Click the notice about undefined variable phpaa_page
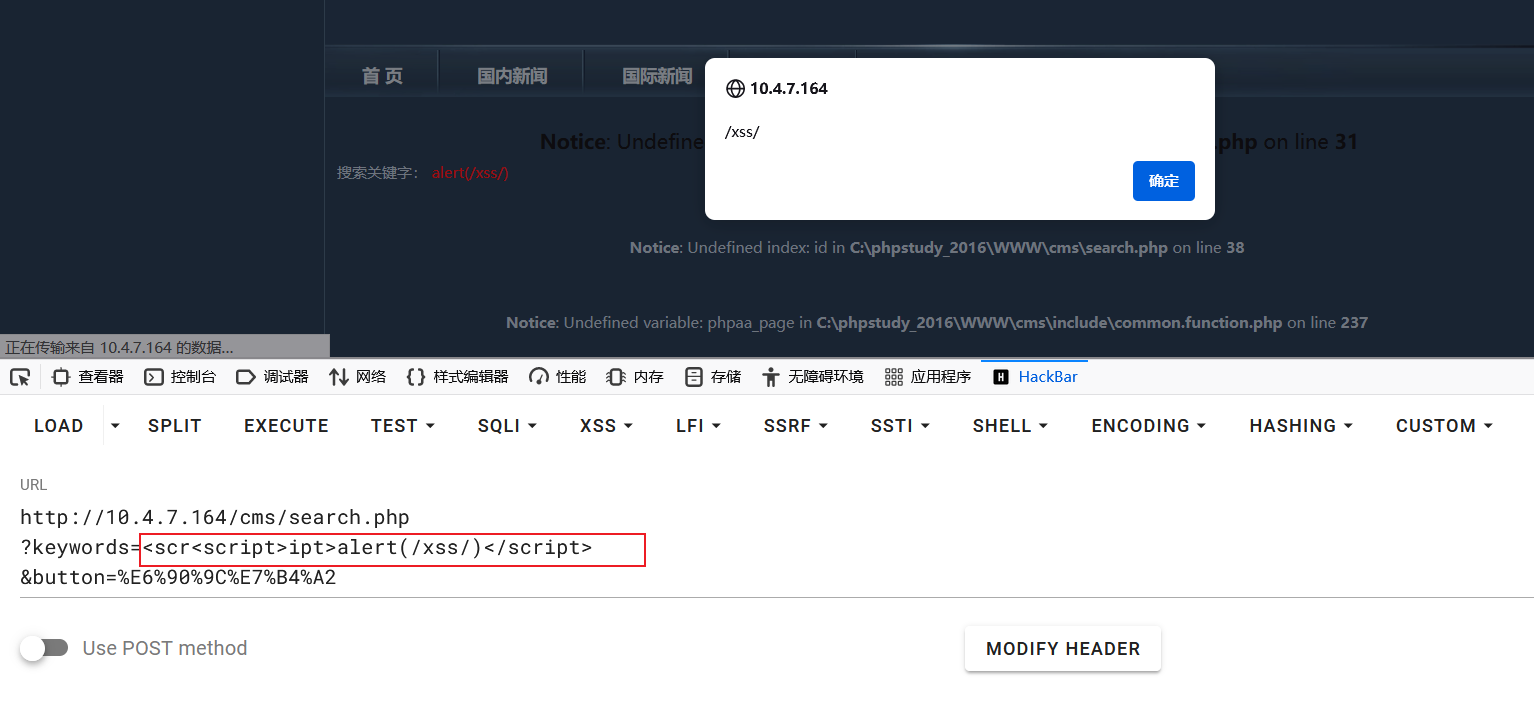This screenshot has width=1534, height=703. pos(937,322)
